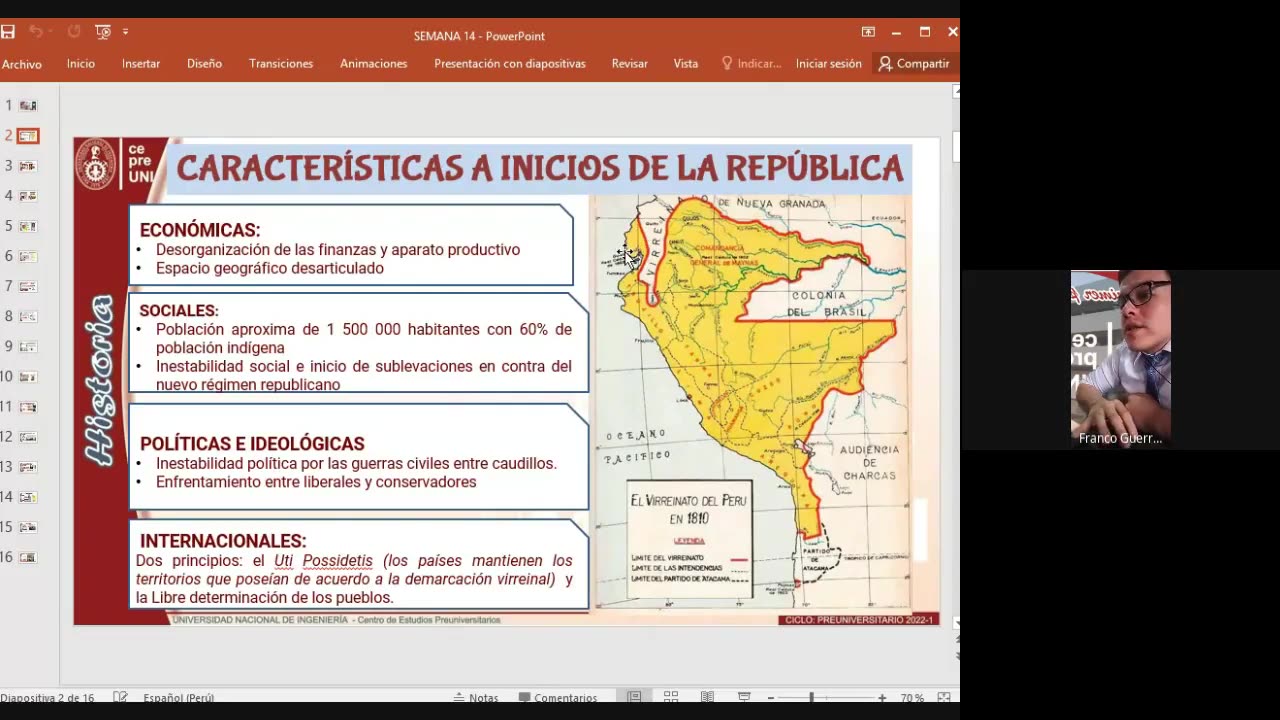This screenshot has width=1280, height=720.
Task: Select slide 7 thumbnail
Action: point(28,286)
